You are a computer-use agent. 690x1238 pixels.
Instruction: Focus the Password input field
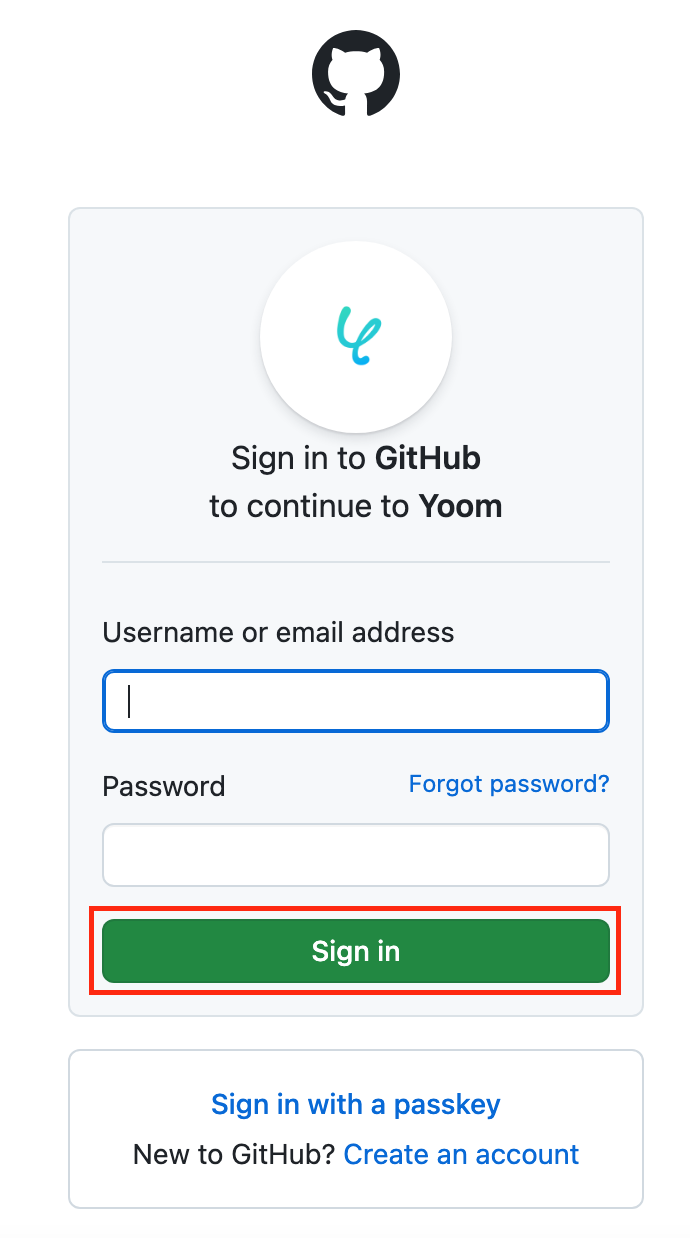pyautogui.click(x=356, y=855)
